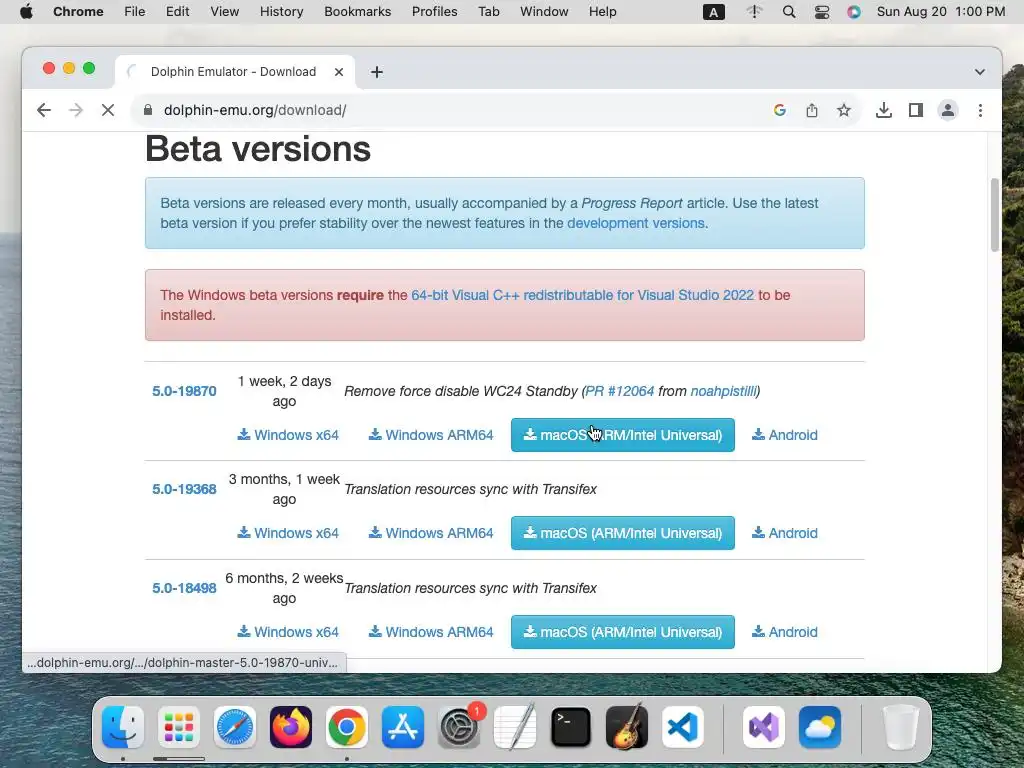The height and width of the screenshot is (768, 1024).
Task: Open the Chrome File menu
Action: tap(135, 12)
